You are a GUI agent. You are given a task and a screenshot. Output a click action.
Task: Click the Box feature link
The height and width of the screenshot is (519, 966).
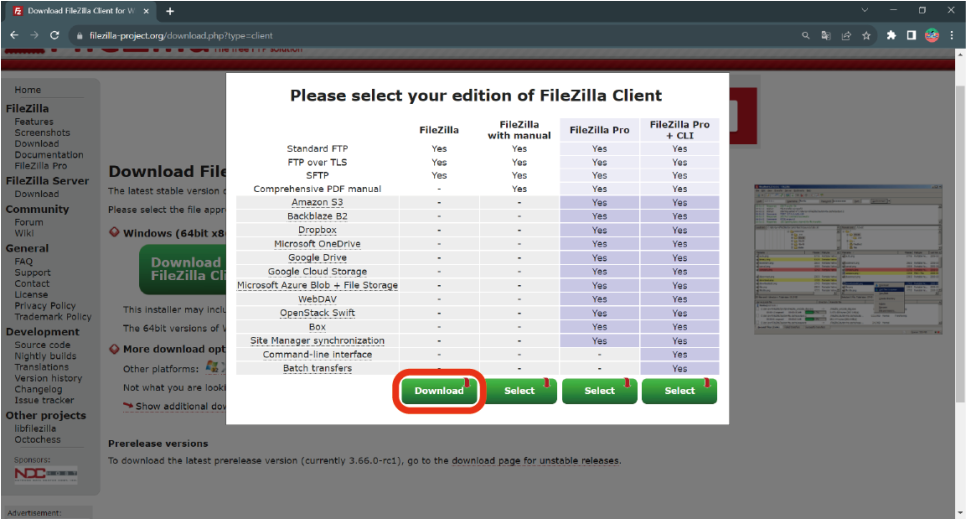[x=317, y=327]
